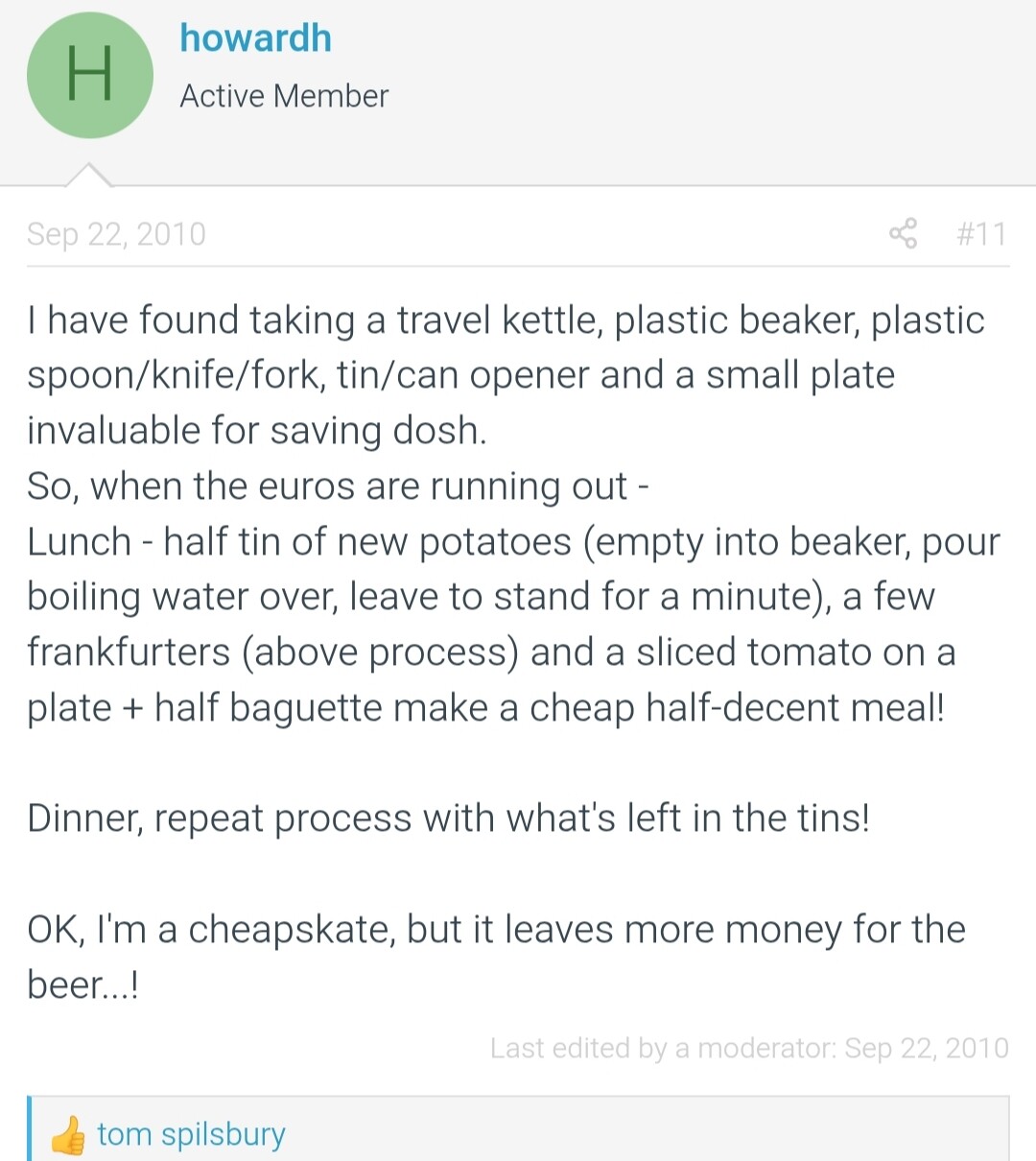Click the sentence starting 'I have found taking'
Viewport: 1036px width, 1161px height.
click(506, 375)
